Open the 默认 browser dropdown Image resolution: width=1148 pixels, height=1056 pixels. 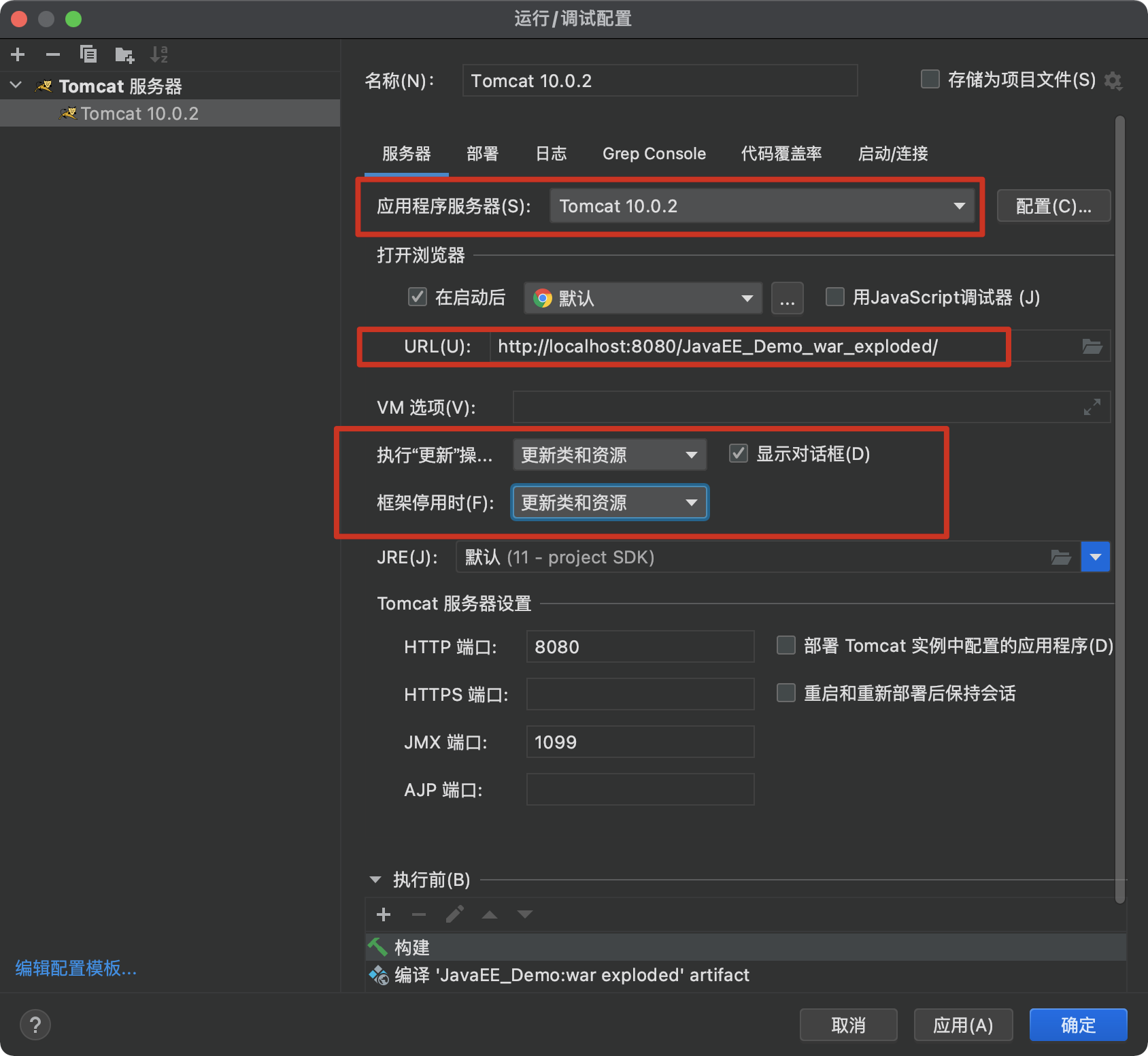click(643, 298)
